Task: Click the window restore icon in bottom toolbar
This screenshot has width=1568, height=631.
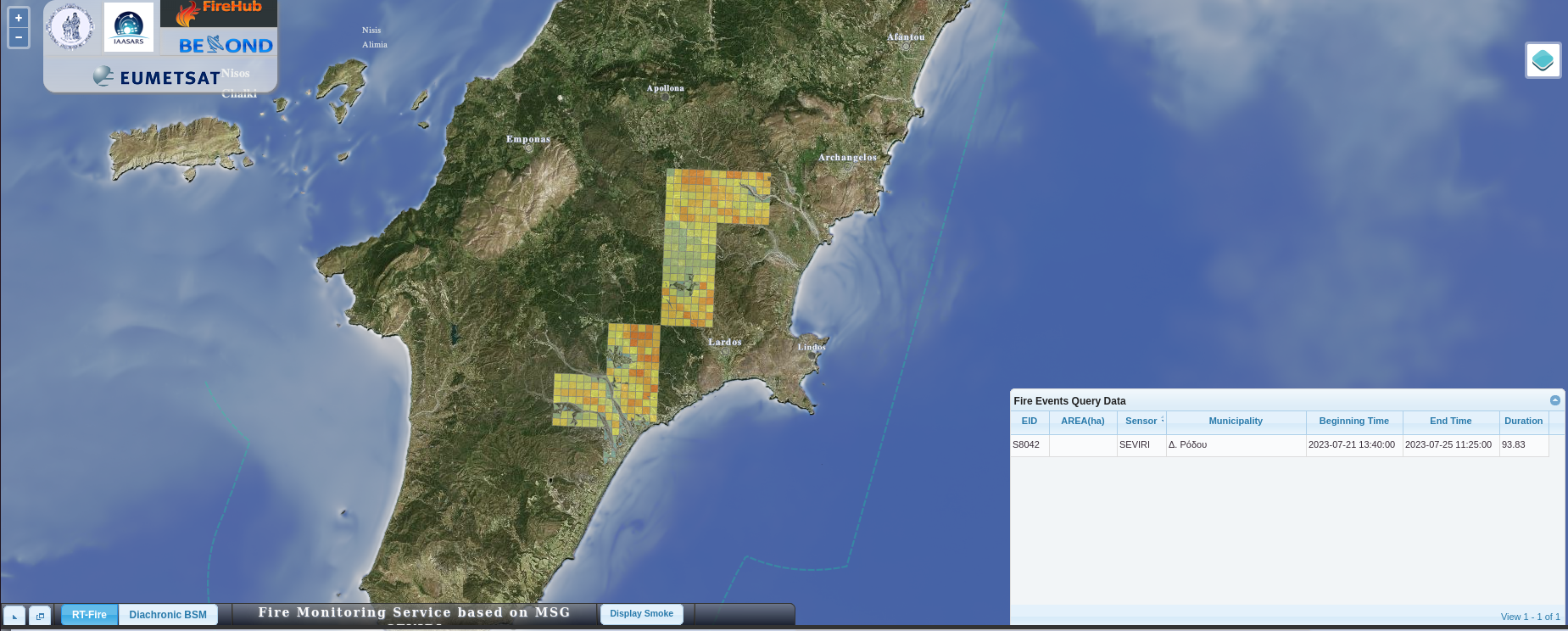Action: click(x=40, y=616)
